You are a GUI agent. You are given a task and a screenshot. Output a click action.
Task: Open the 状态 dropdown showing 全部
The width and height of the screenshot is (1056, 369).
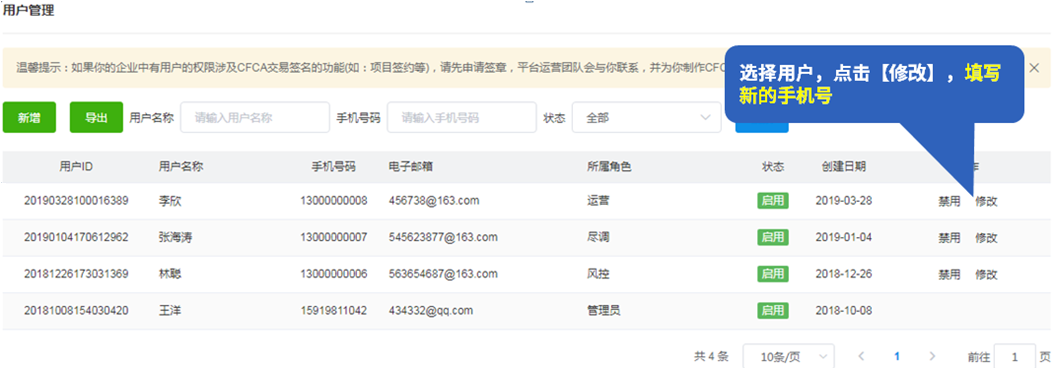[647, 118]
